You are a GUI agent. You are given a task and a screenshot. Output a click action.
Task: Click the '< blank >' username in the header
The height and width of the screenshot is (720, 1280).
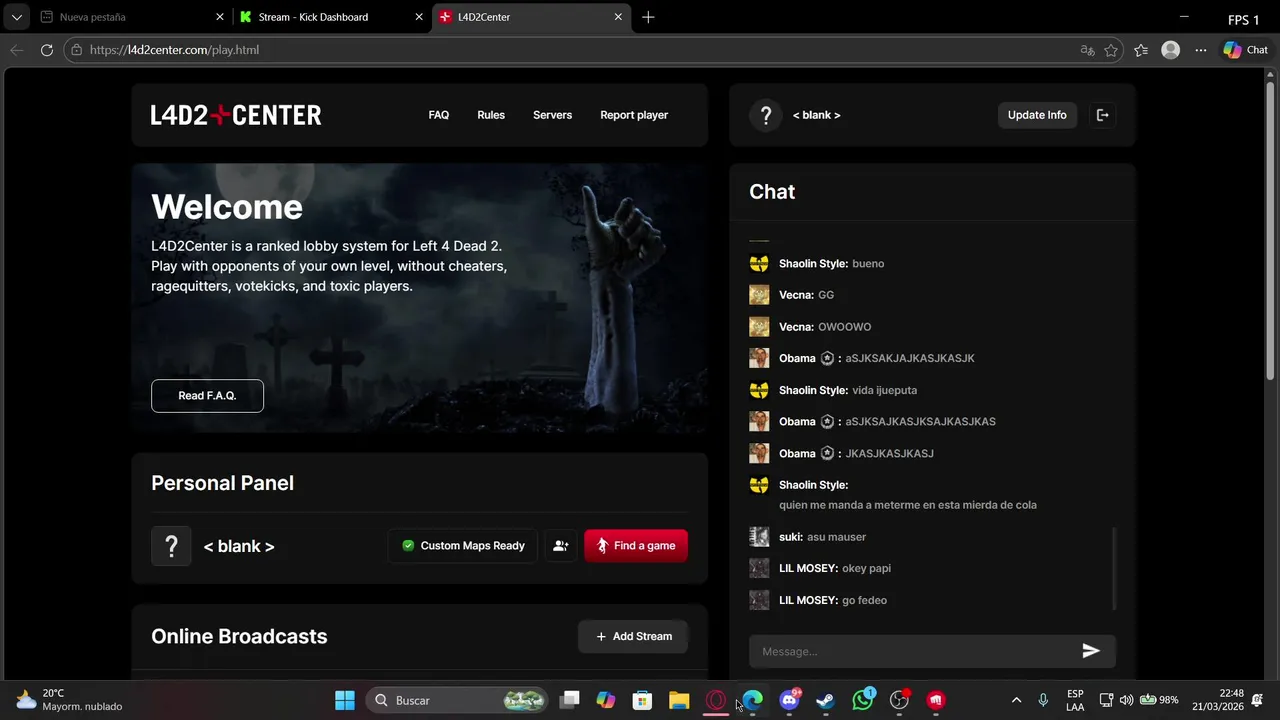click(816, 115)
